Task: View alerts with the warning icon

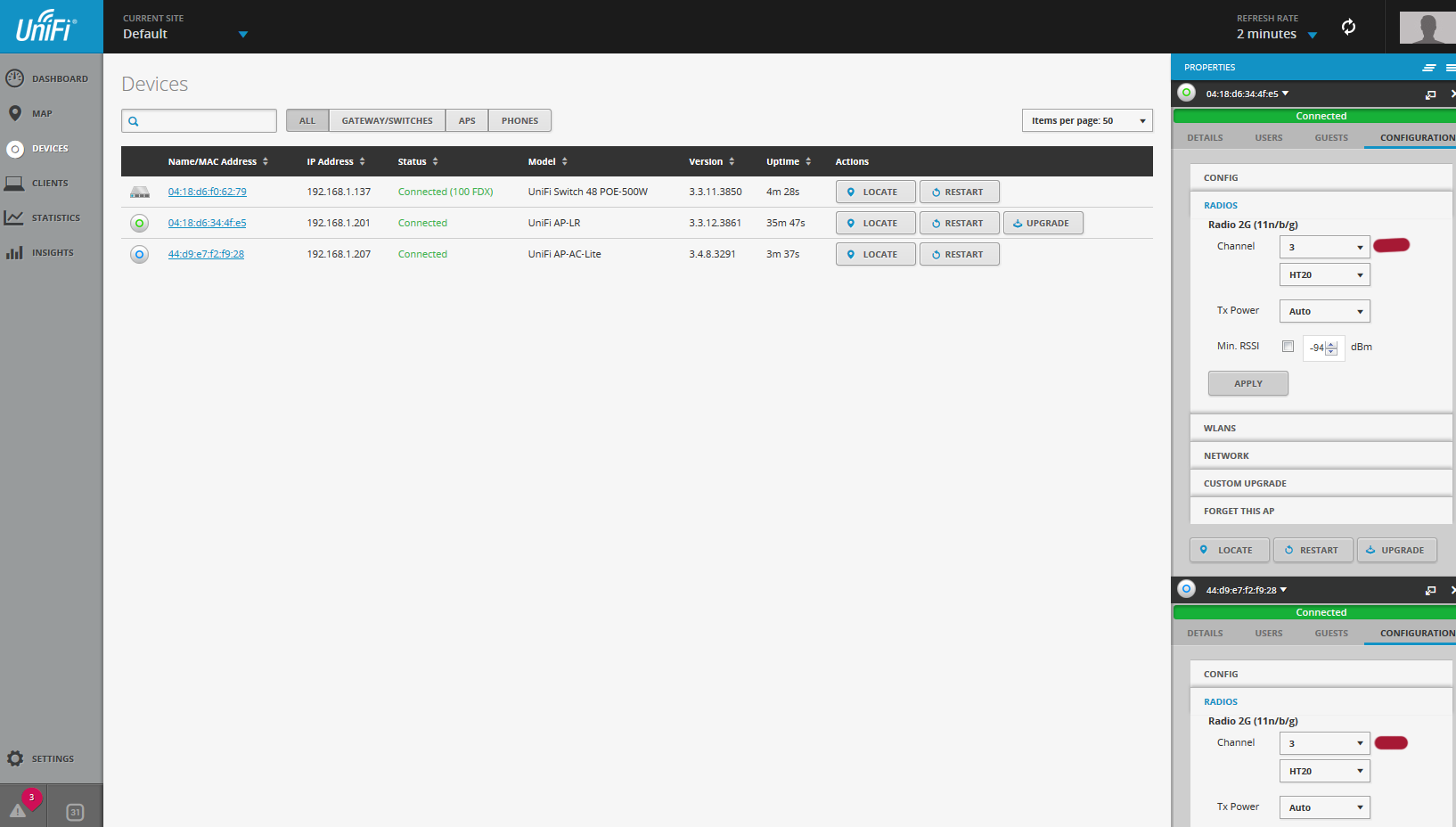Action: click(18, 810)
